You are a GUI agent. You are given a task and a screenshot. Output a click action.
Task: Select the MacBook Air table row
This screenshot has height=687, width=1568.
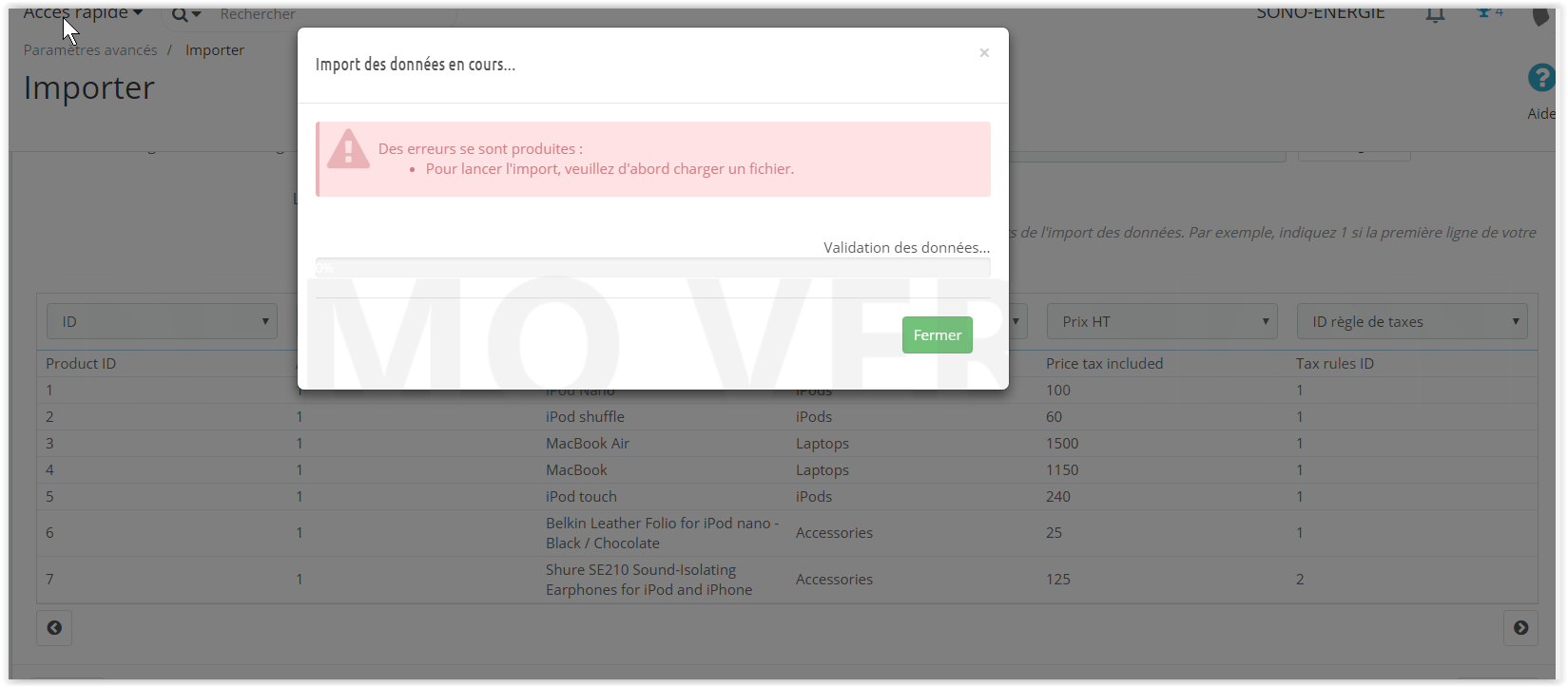[x=786, y=443]
